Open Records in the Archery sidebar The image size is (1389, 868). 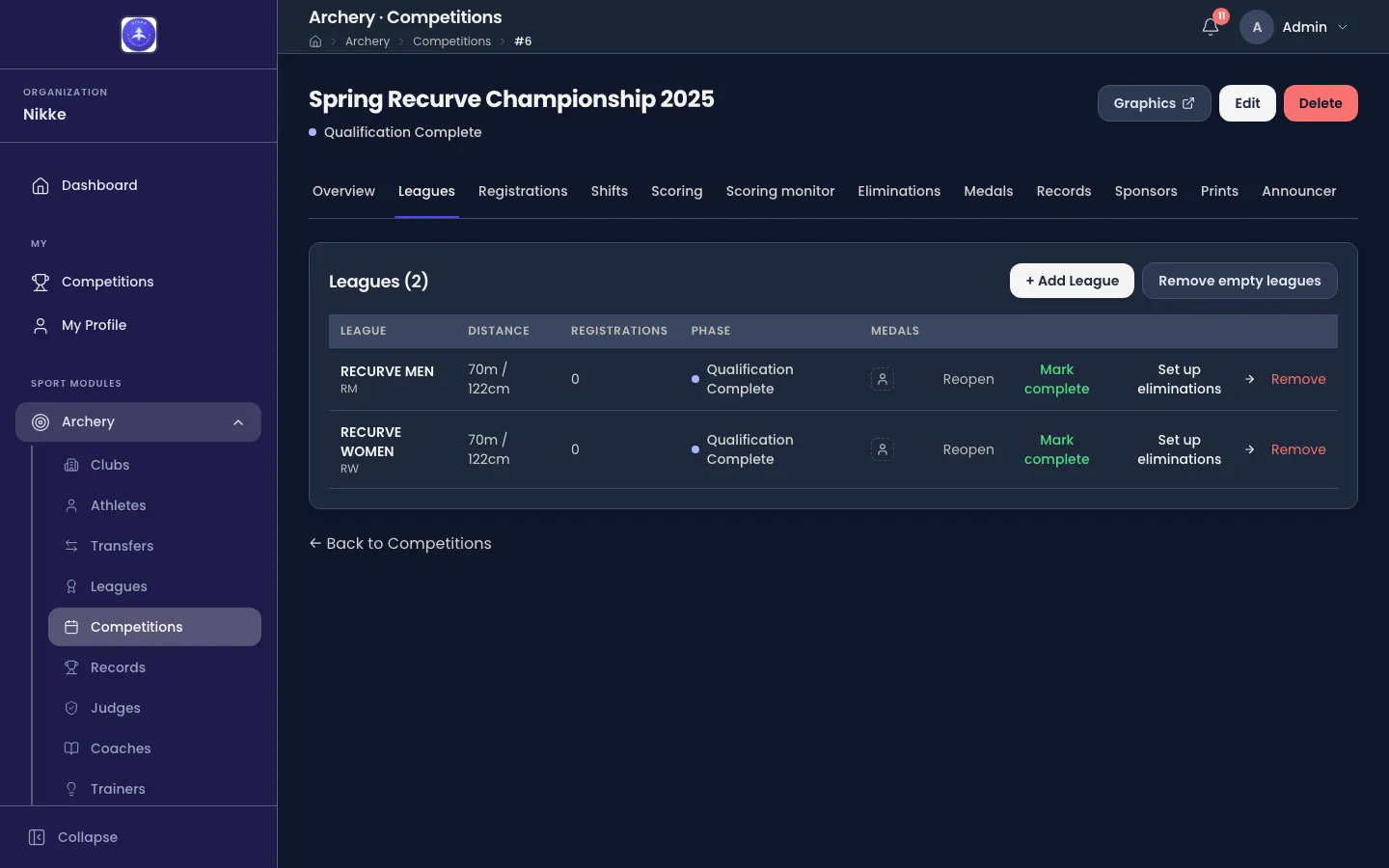pyautogui.click(x=154, y=667)
